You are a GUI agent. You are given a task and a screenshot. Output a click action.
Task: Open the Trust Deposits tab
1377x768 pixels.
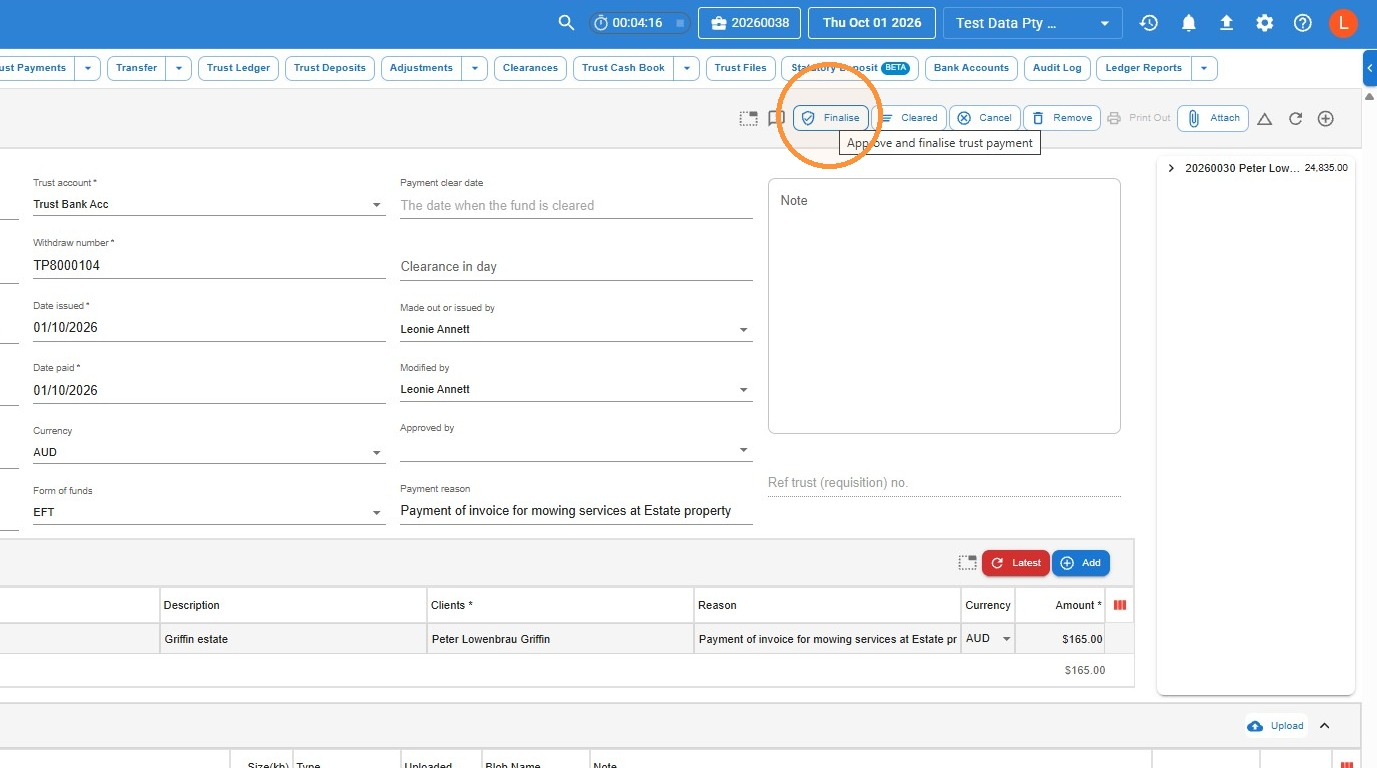coord(330,68)
